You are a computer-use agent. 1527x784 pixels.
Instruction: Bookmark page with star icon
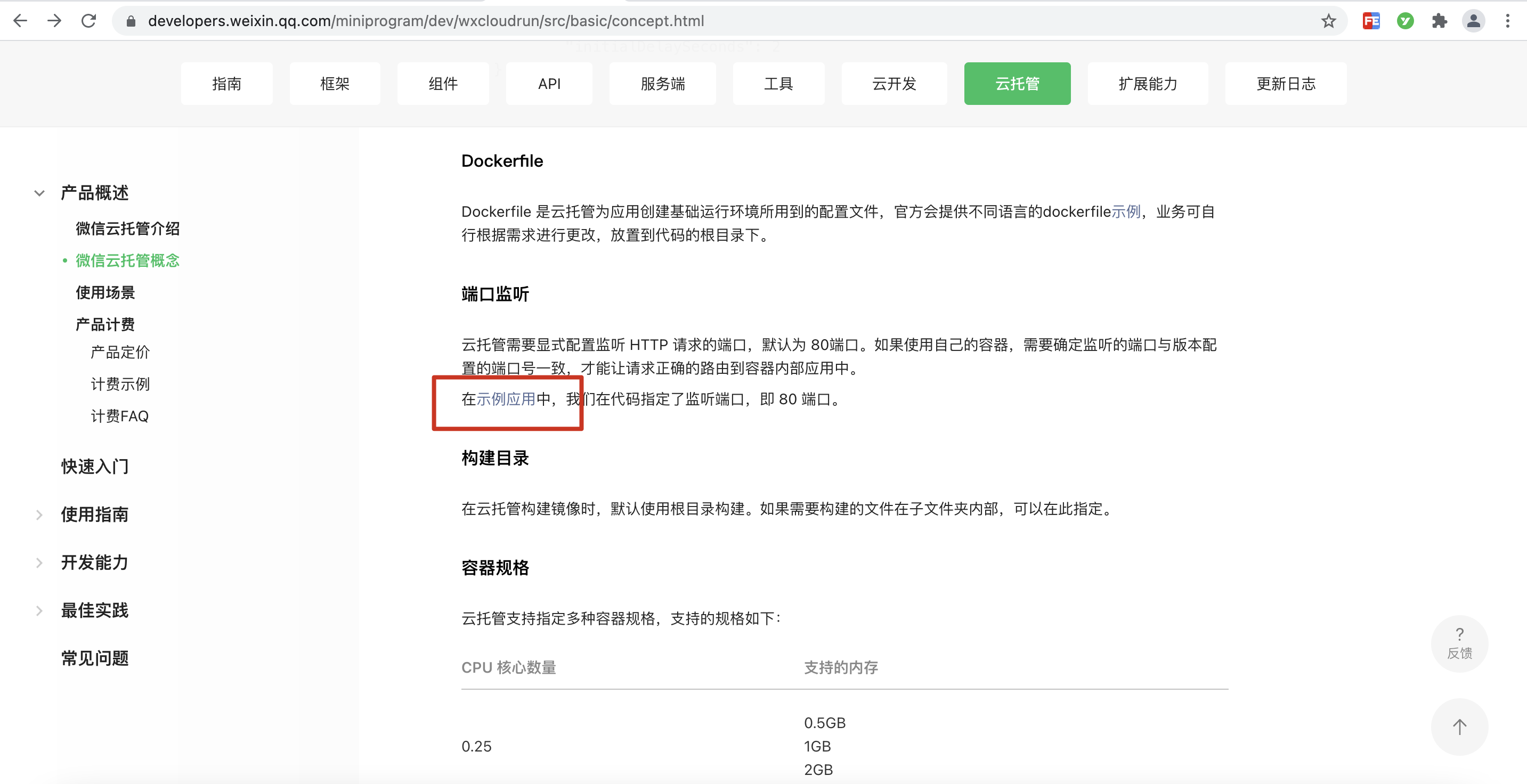click(1328, 21)
